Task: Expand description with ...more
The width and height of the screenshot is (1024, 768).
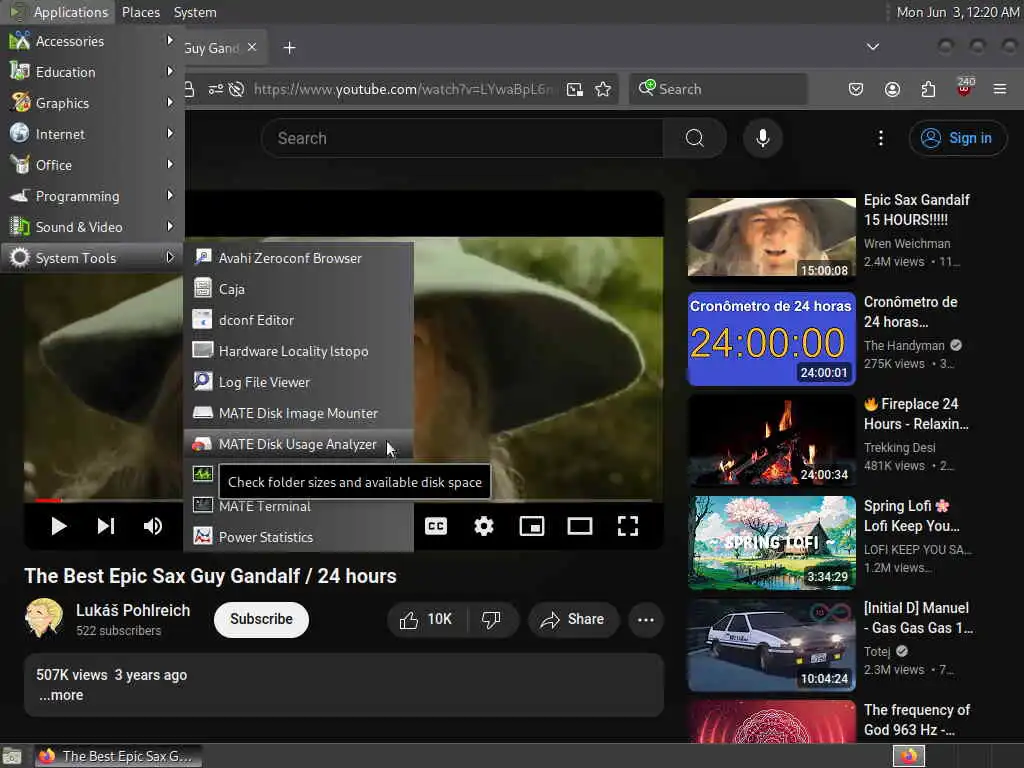Action: tap(61, 696)
